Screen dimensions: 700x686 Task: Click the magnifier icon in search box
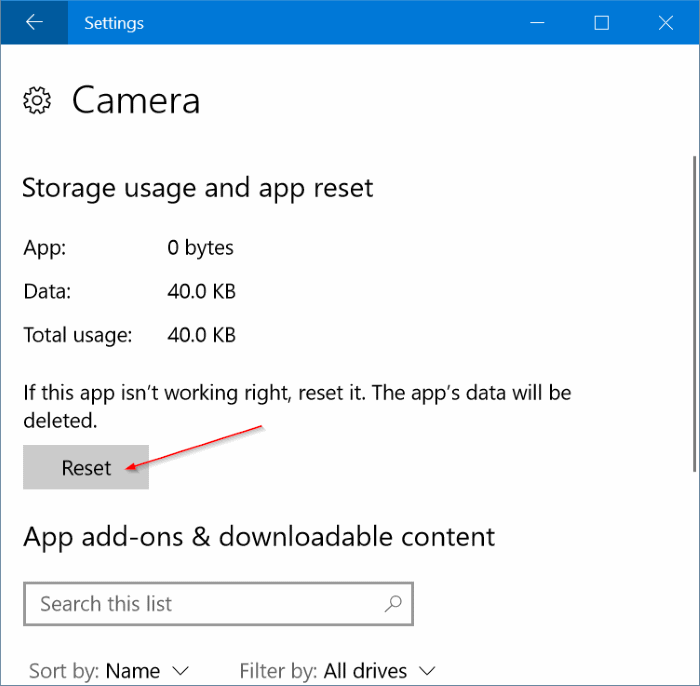click(393, 604)
